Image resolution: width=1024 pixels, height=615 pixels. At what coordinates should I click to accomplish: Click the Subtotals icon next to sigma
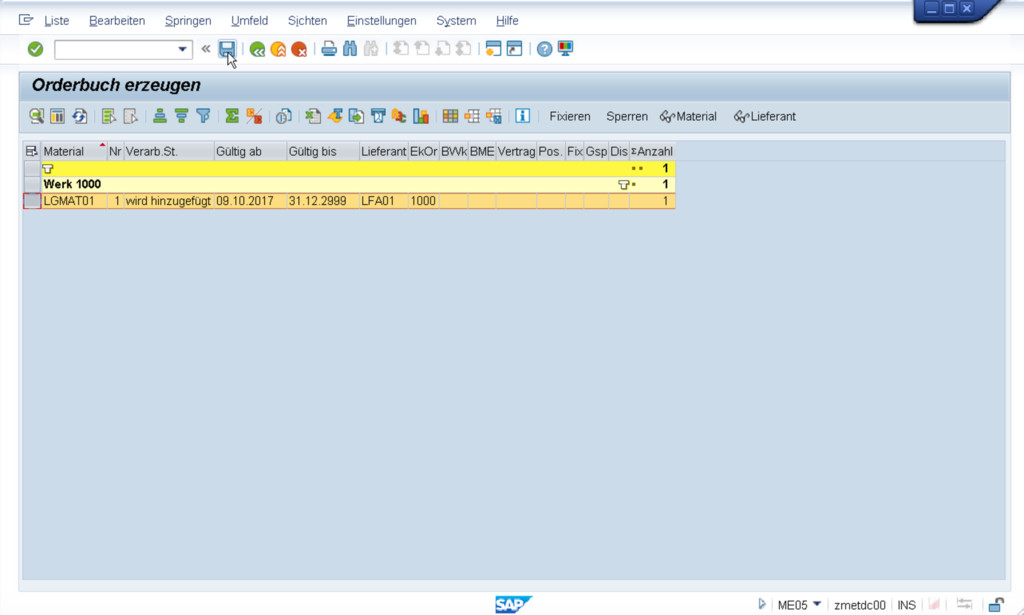pyautogui.click(x=254, y=116)
